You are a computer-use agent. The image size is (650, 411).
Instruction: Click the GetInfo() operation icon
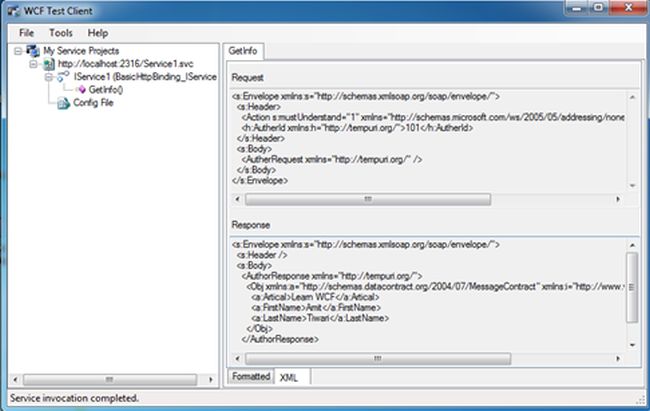pyautogui.click(x=82, y=89)
